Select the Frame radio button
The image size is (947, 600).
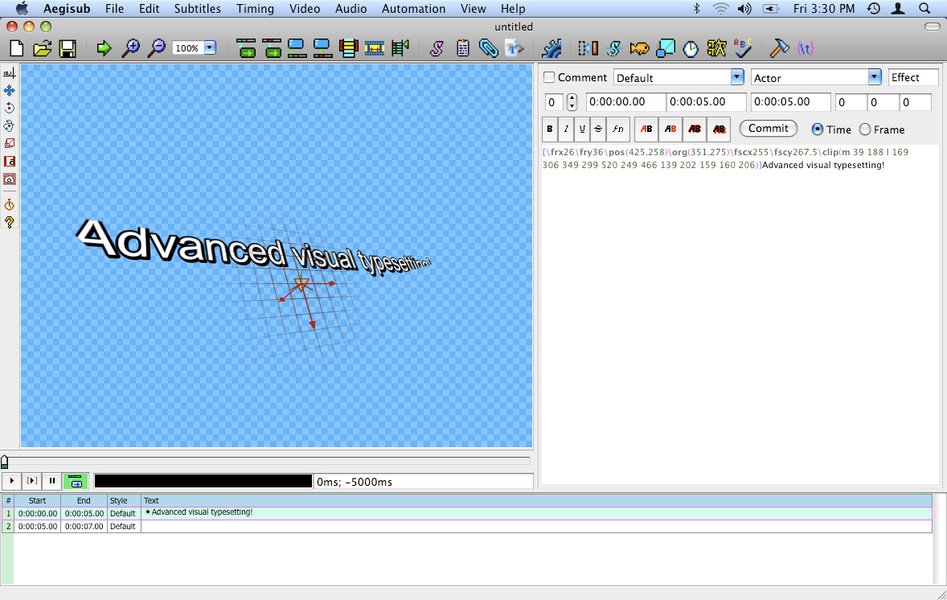click(865, 129)
